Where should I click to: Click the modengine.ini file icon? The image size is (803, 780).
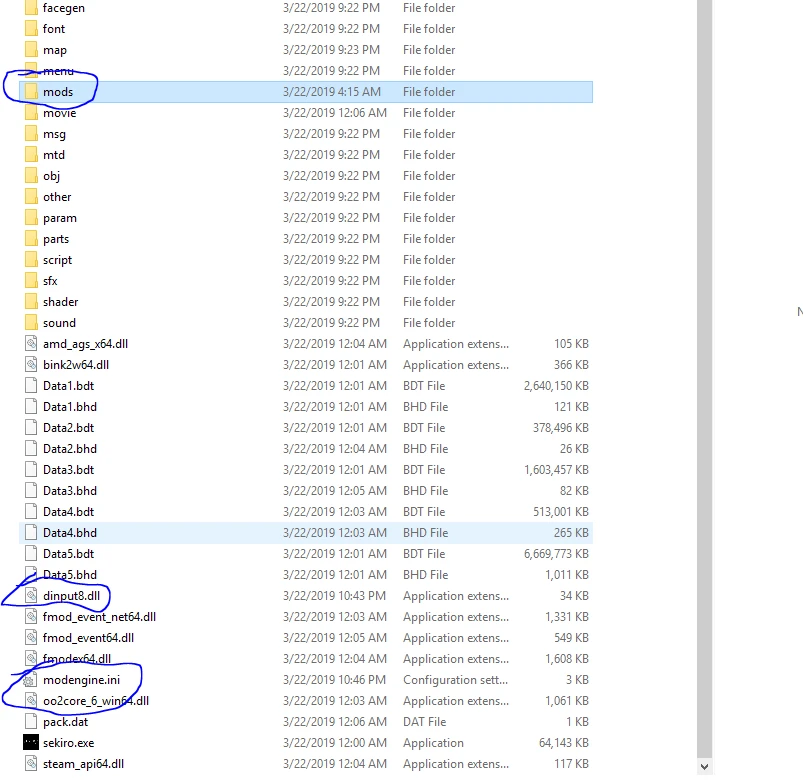click(x=30, y=680)
